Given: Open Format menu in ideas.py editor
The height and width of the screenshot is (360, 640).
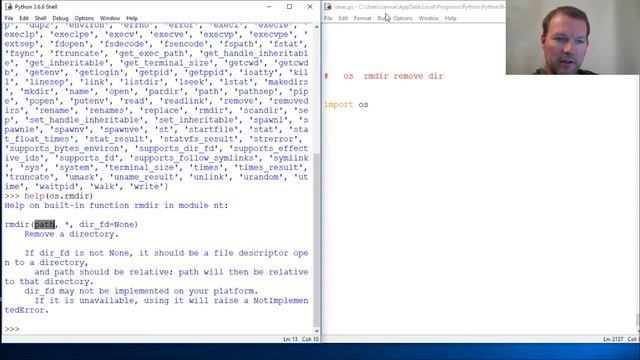Looking at the screenshot, I should (x=362, y=18).
